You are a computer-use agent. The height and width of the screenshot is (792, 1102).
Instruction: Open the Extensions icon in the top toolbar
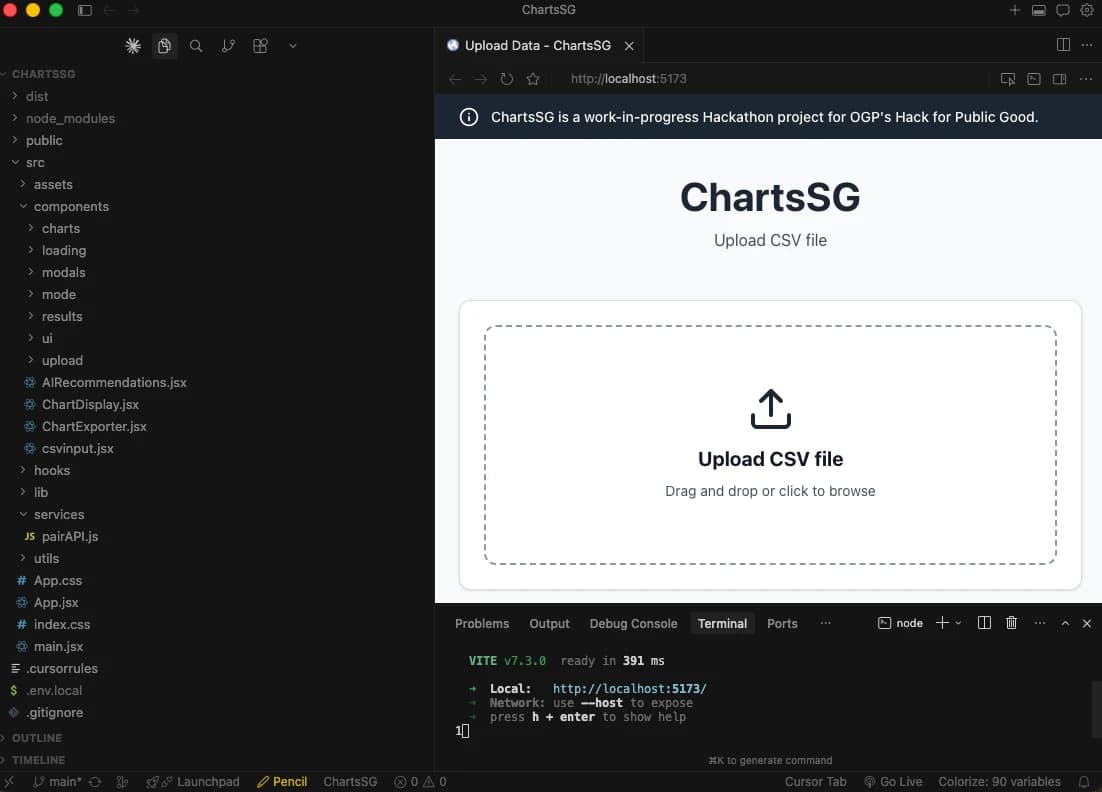click(260, 45)
